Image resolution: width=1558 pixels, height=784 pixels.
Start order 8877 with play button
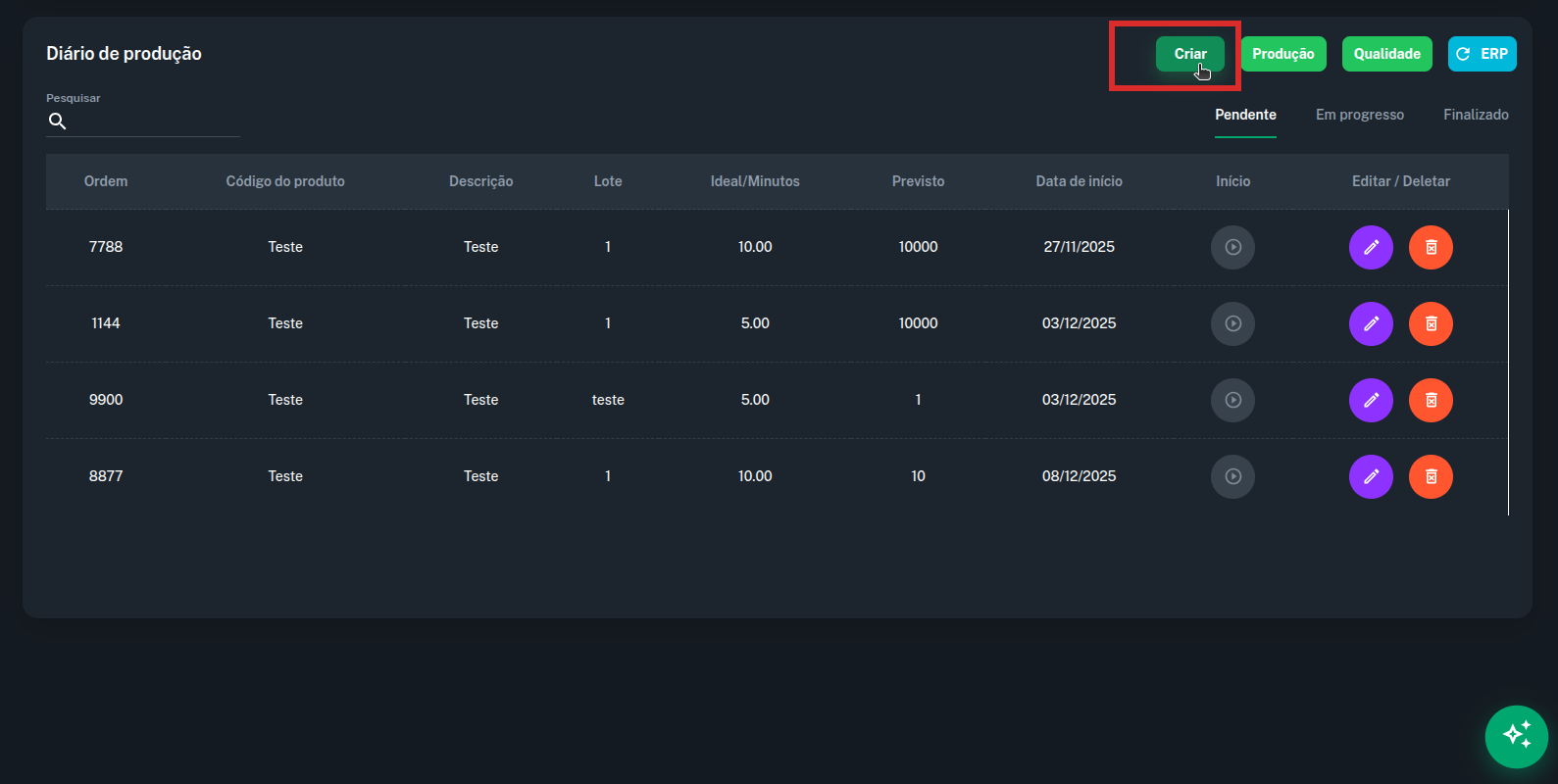coord(1232,476)
